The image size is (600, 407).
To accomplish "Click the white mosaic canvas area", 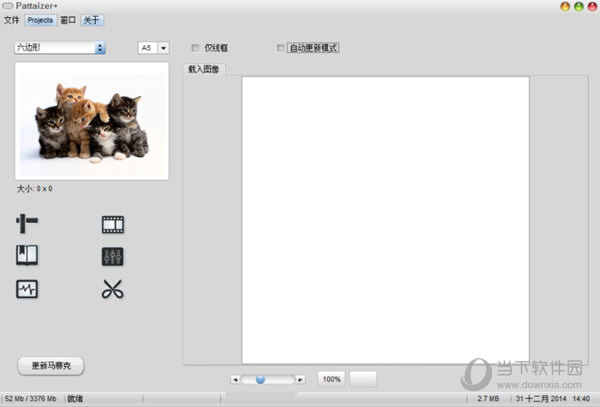I will tap(386, 220).
